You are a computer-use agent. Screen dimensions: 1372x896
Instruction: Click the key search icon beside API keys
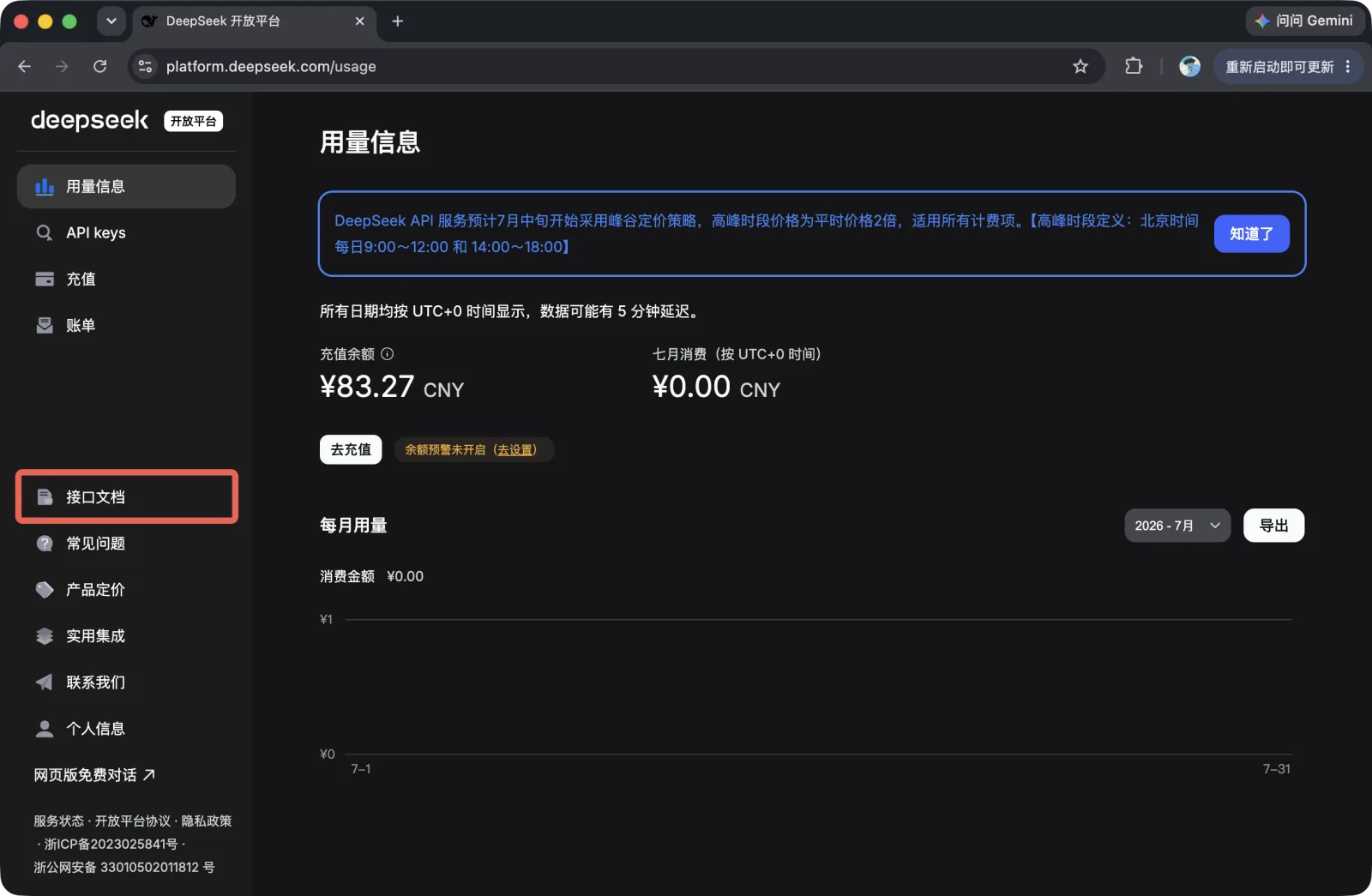pyautogui.click(x=45, y=232)
